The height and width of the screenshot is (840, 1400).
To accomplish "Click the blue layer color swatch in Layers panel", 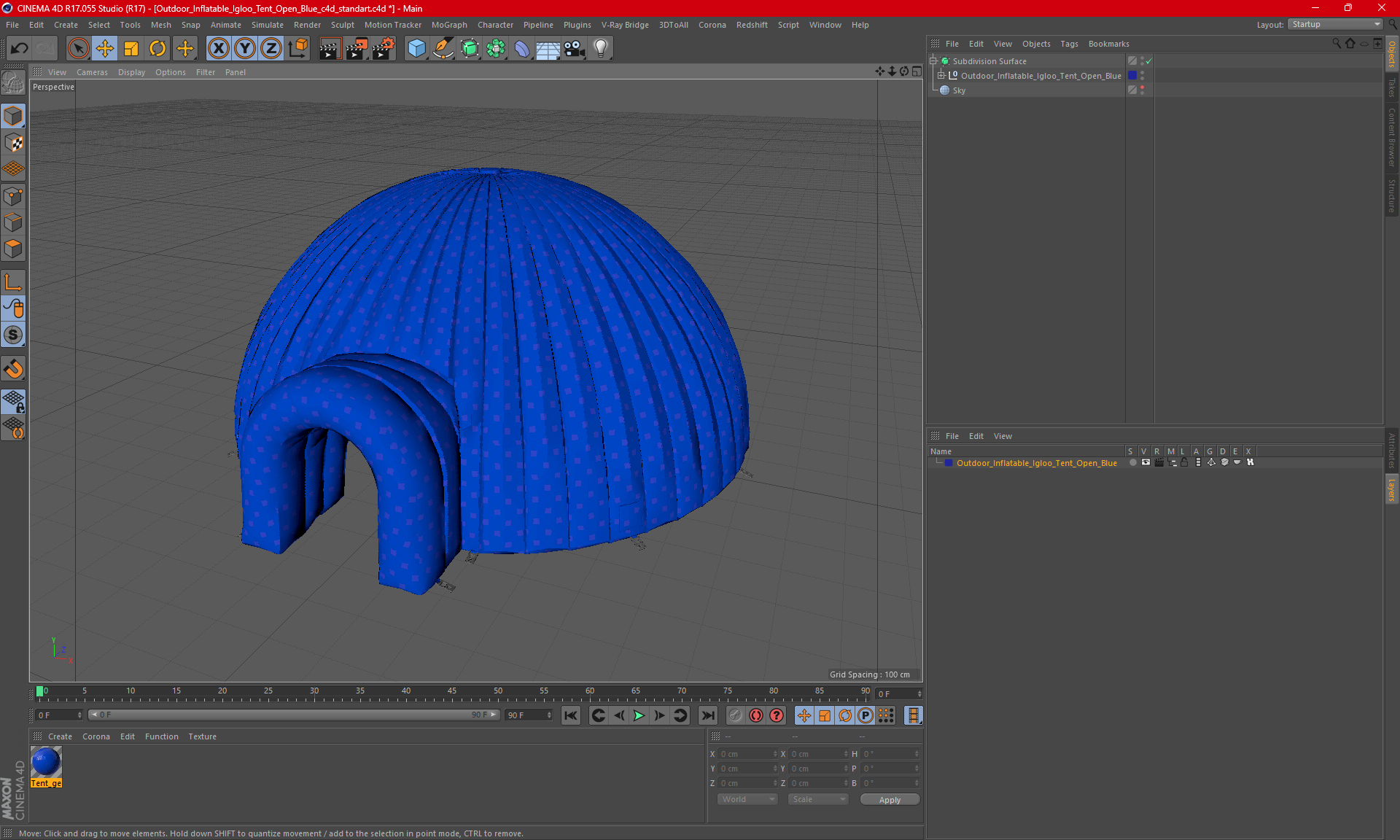I will (x=949, y=463).
